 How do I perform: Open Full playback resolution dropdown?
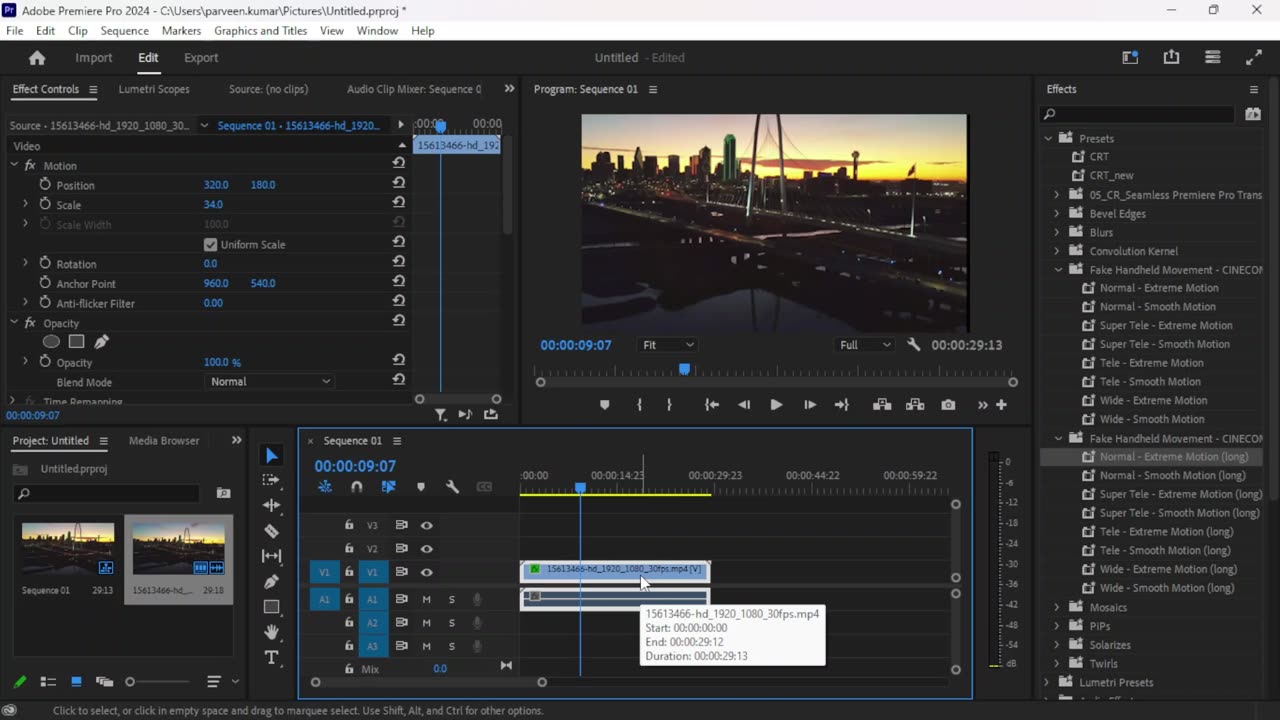[x=865, y=345]
